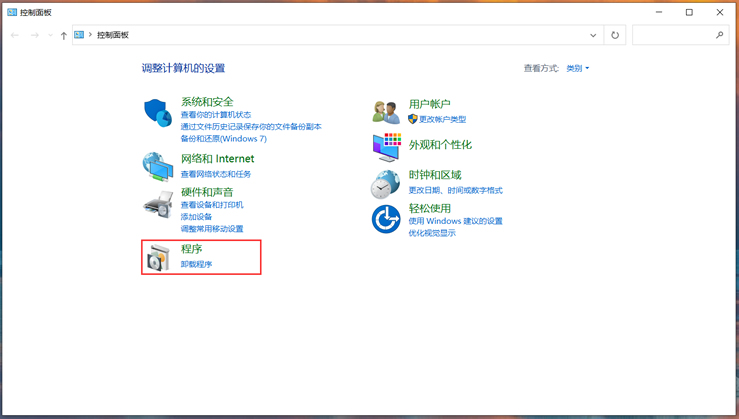Open recent locations dropdown arrow
This screenshot has width=739, height=419.
(x=50, y=35)
